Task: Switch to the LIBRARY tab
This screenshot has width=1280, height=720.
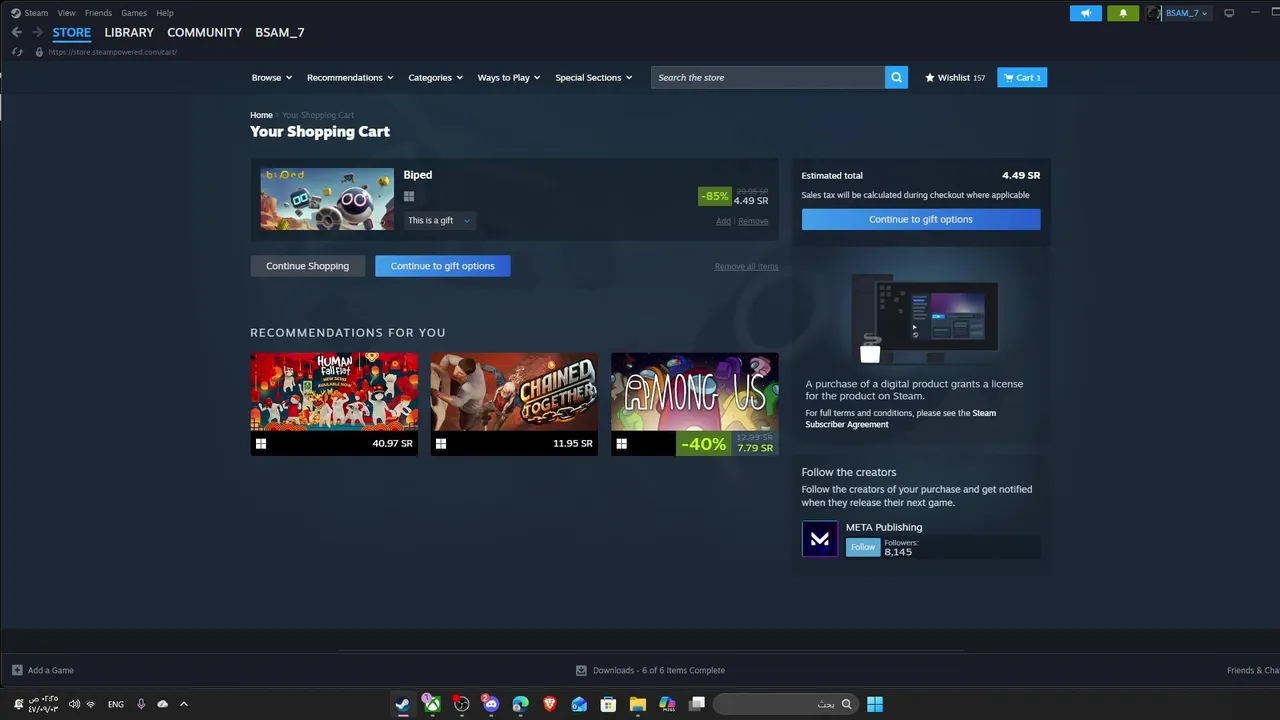Action: click(129, 32)
